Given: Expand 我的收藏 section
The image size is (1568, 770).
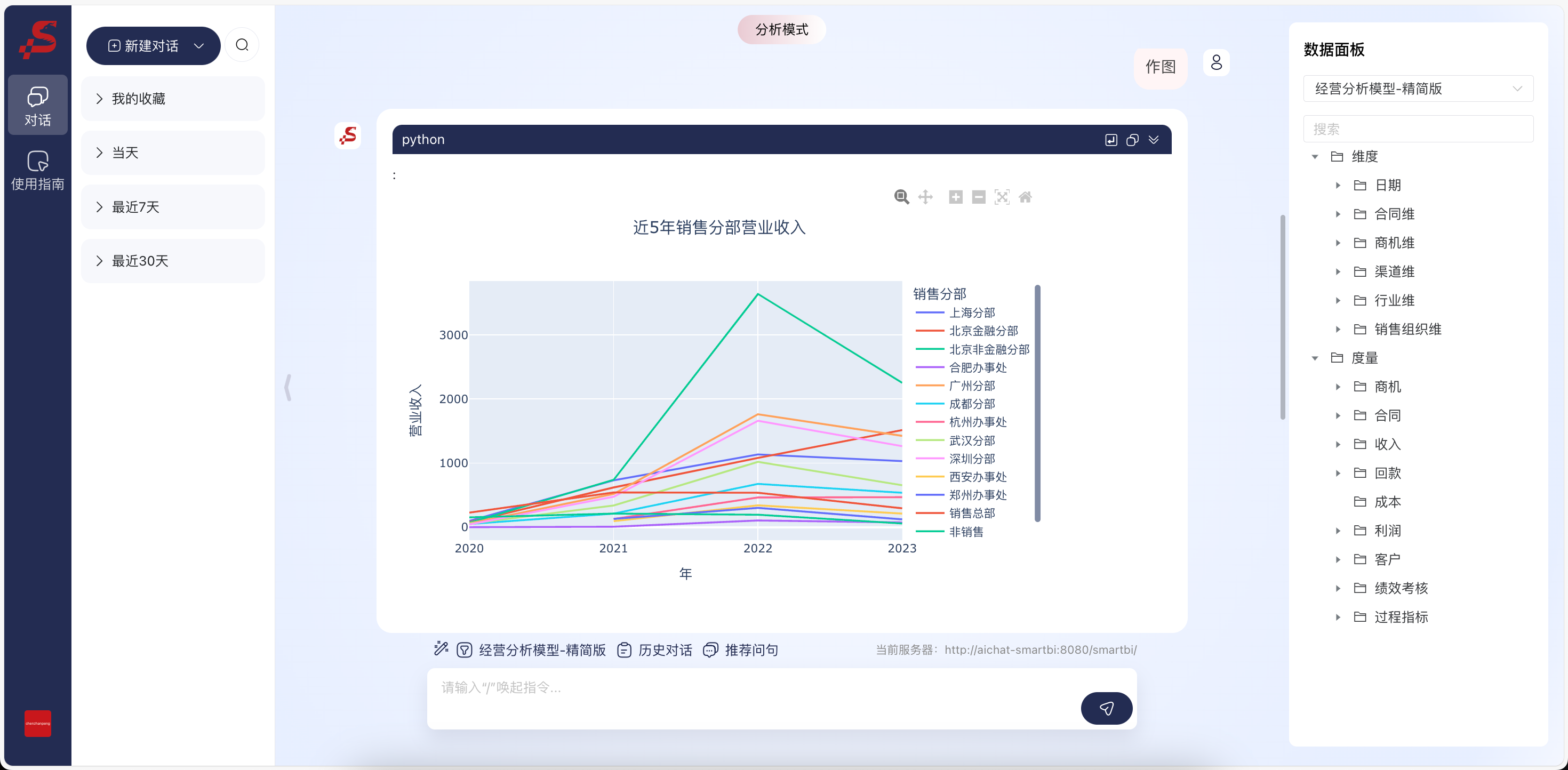Looking at the screenshot, I should (x=173, y=99).
